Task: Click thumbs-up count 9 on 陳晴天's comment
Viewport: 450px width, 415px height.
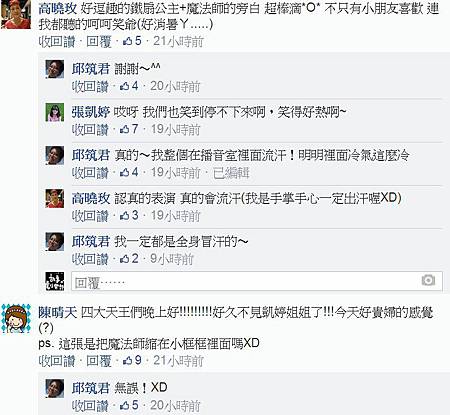Action: pos(132,361)
